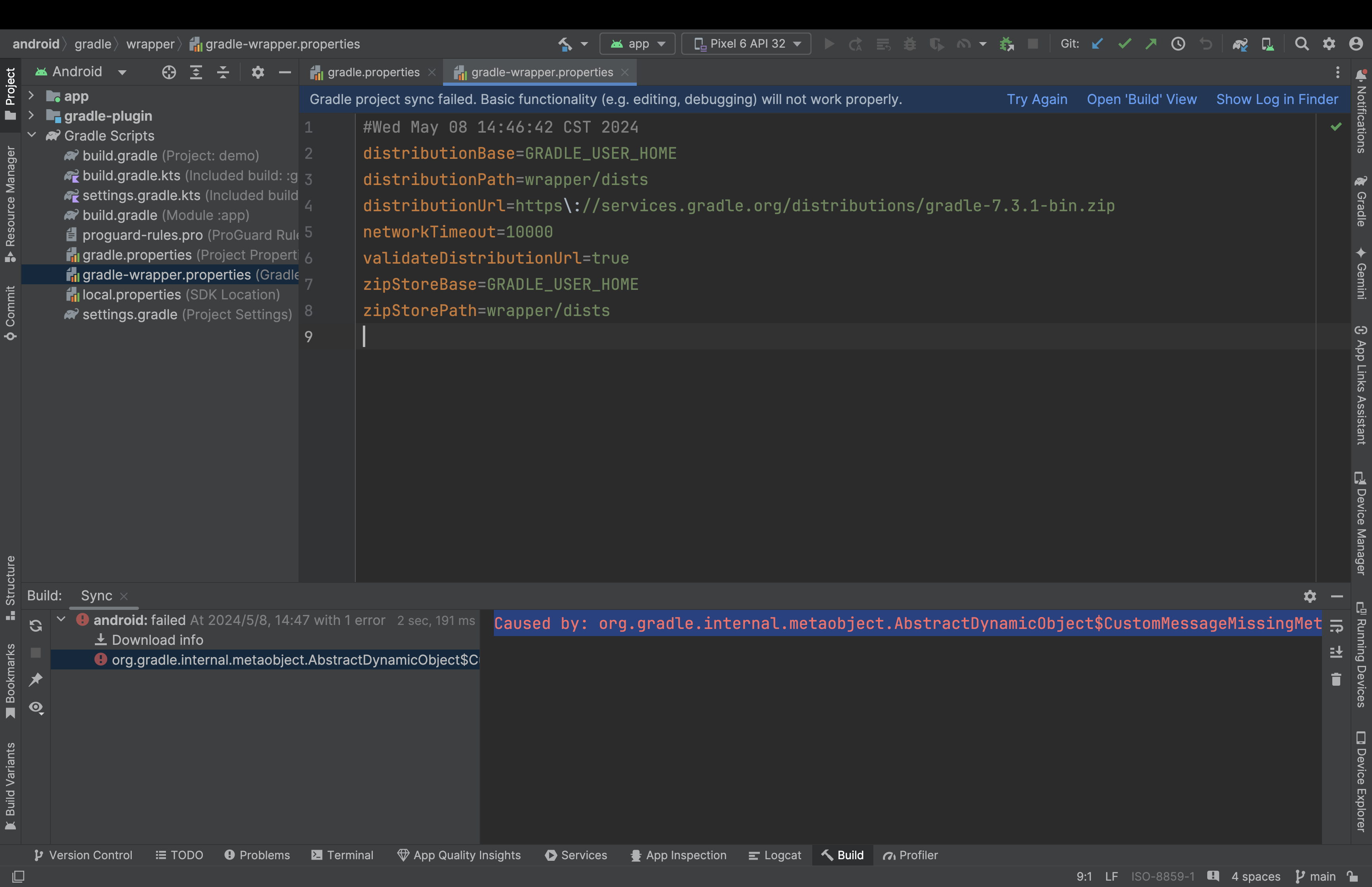Click Sync Project with Gradle Files icon
The image size is (1372, 887).
click(x=1239, y=44)
